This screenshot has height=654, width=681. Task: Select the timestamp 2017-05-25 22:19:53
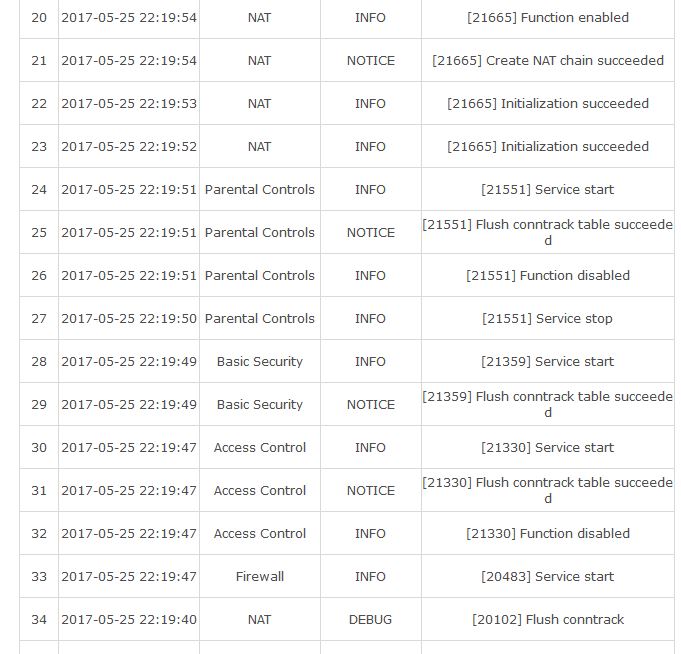[x=129, y=104]
